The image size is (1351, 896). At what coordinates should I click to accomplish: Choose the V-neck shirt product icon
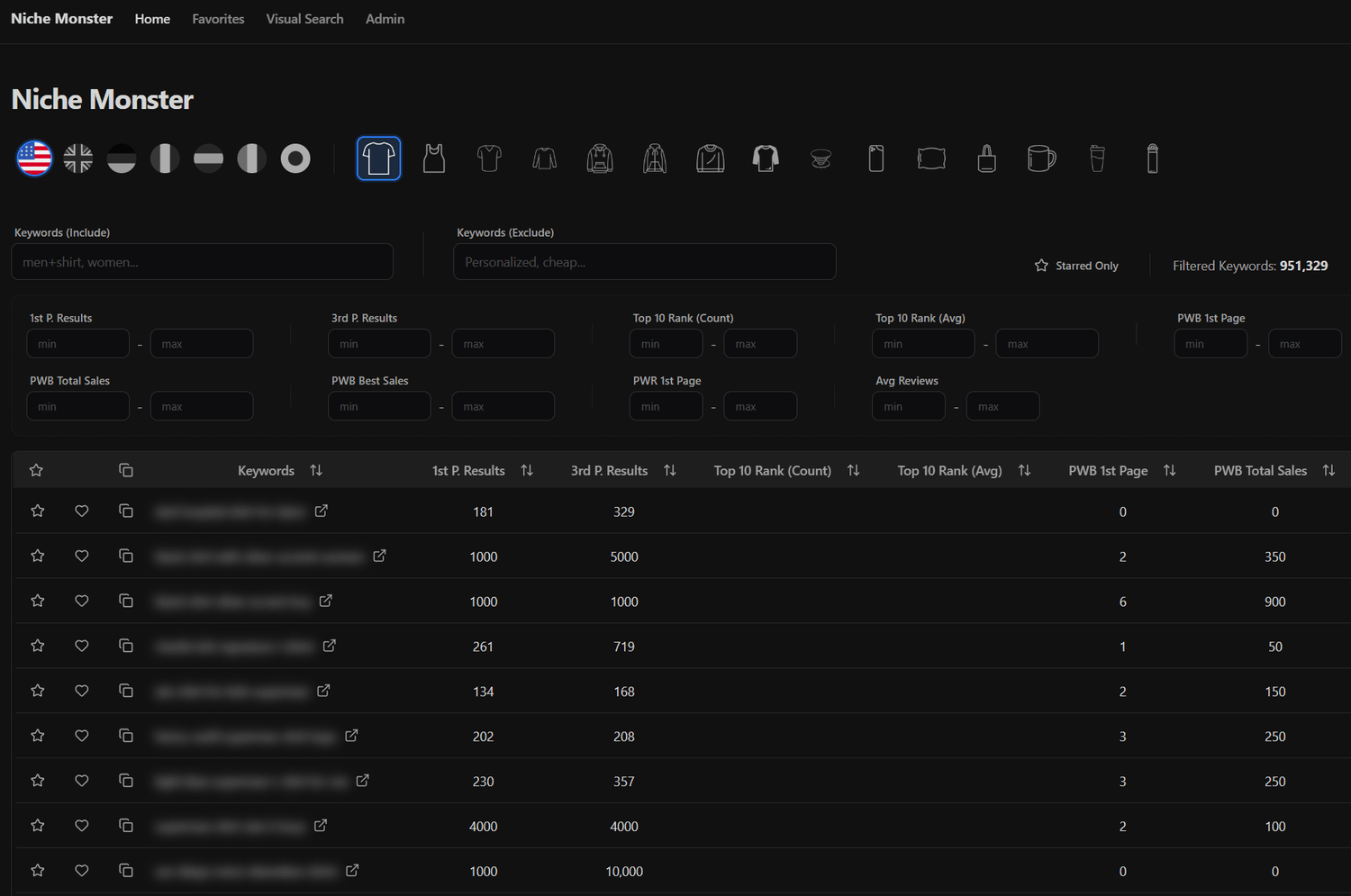[x=489, y=158]
